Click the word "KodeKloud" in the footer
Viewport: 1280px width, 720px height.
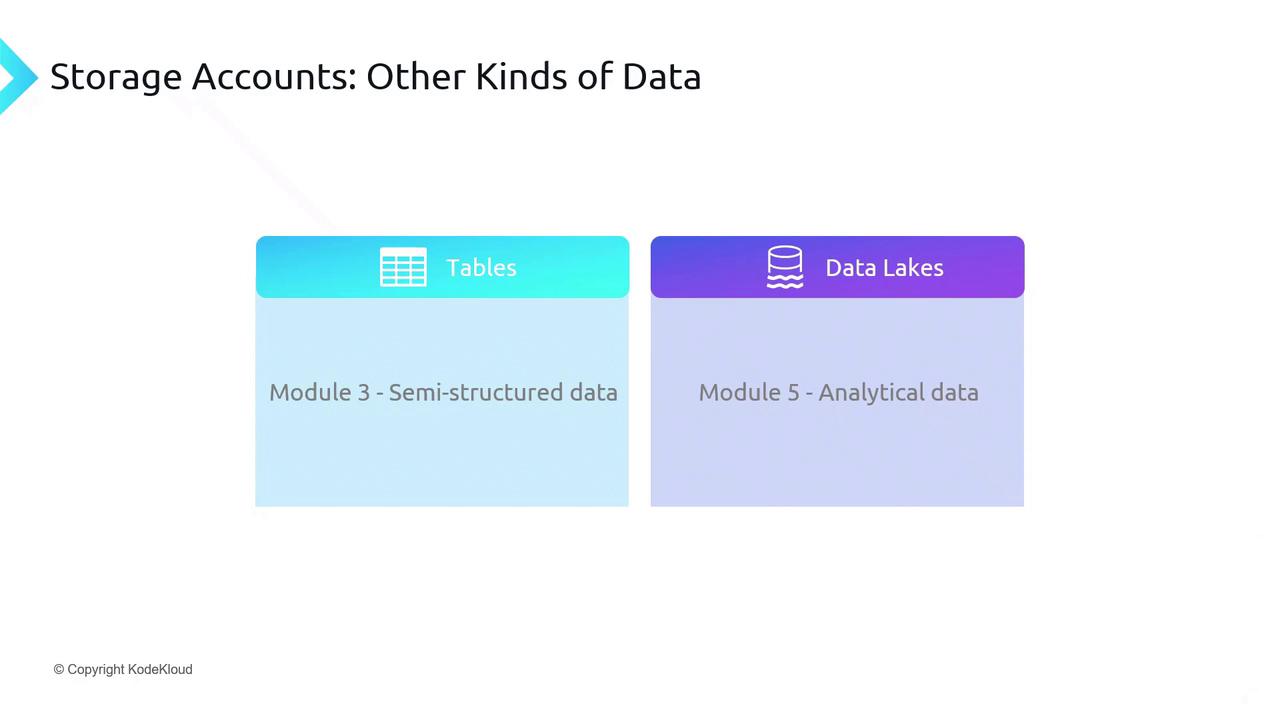coord(160,669)
